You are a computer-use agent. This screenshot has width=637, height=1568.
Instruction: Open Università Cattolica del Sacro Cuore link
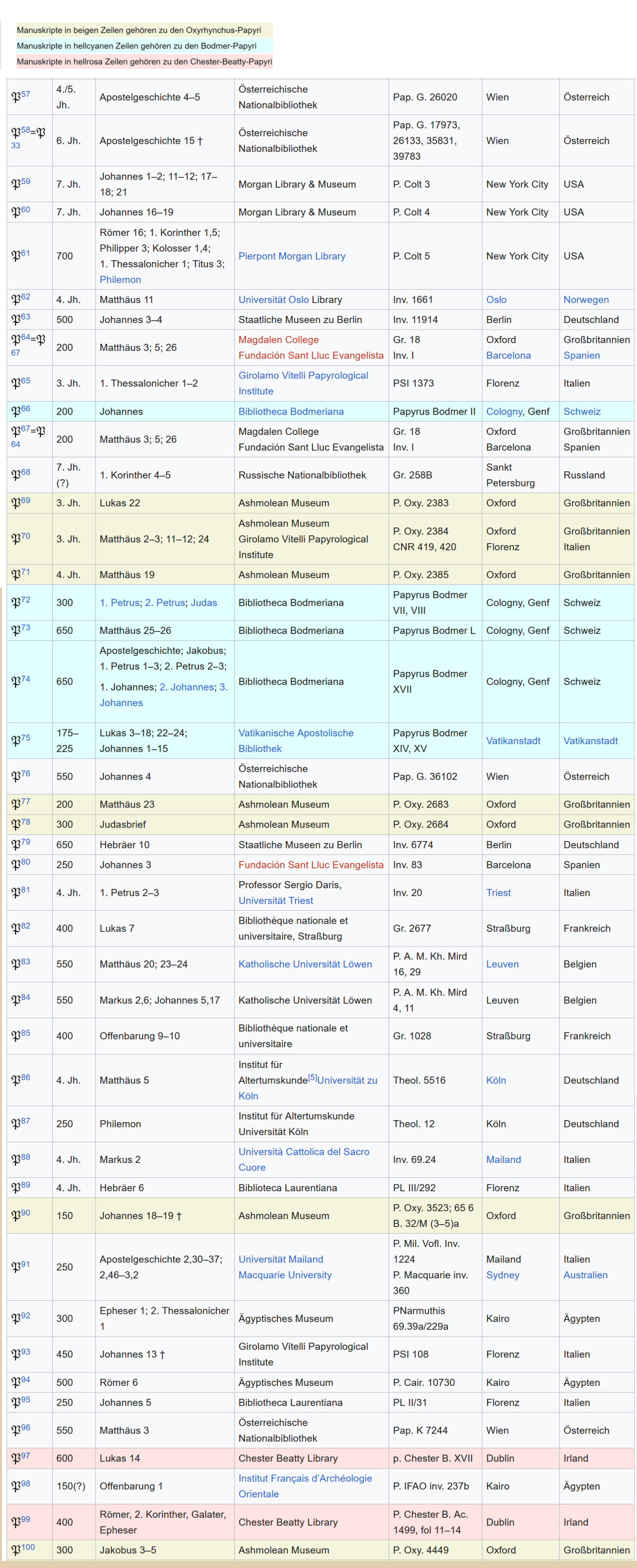click(x=304, y=1159)
